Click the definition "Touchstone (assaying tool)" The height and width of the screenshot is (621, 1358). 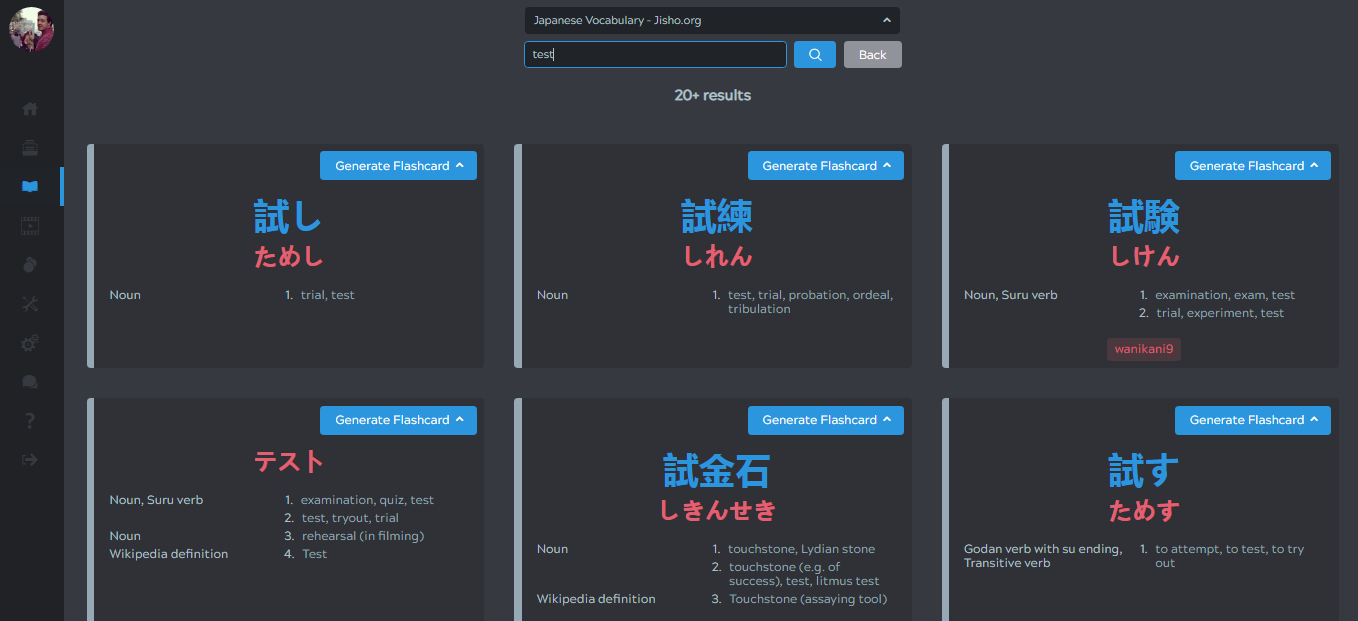tap(808, 599)
